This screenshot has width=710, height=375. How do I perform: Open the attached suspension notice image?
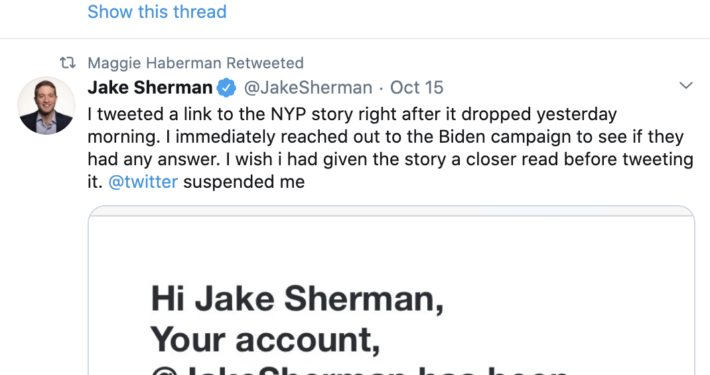click(391, 290)
